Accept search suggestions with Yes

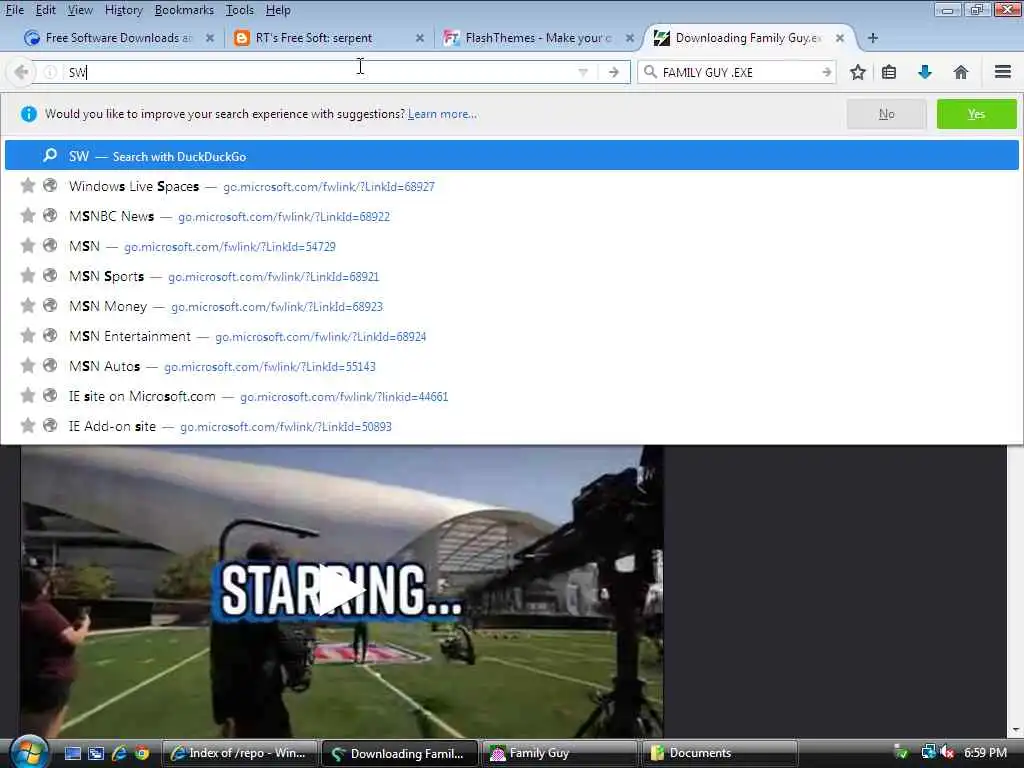point(976,114)
